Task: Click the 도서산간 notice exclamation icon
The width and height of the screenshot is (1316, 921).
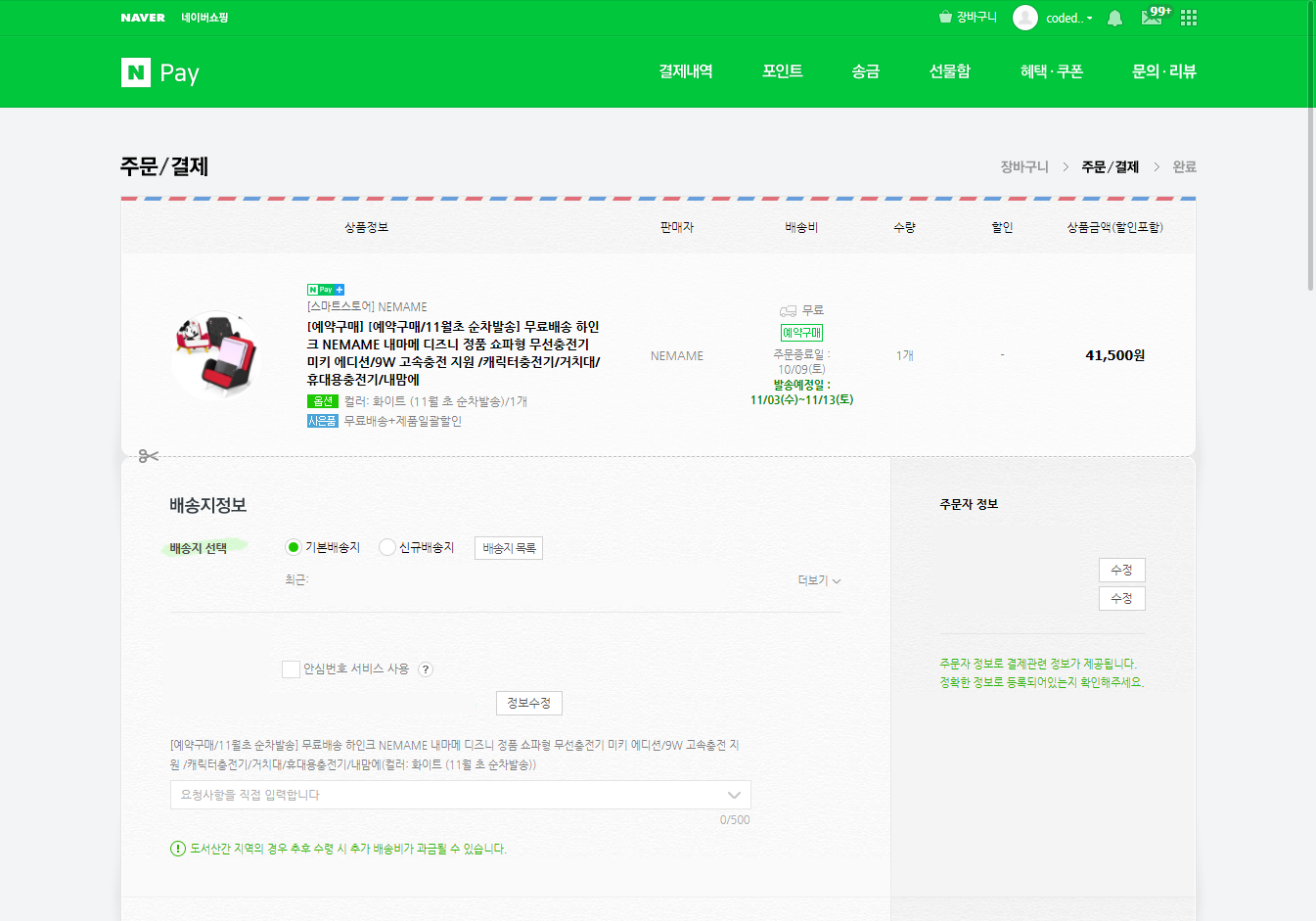Action: tap(178, 849)
